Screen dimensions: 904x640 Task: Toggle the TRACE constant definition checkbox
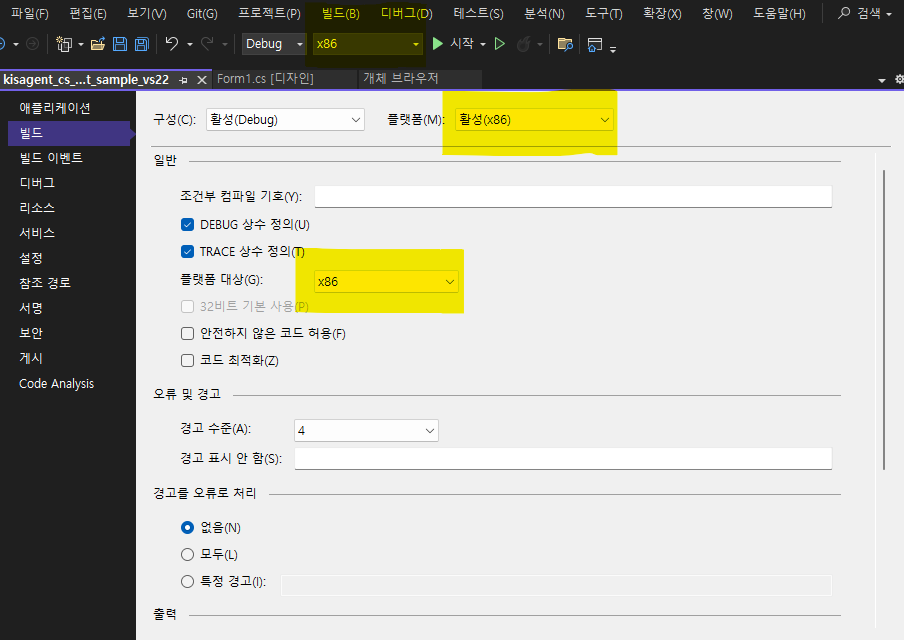pos(187,251)
